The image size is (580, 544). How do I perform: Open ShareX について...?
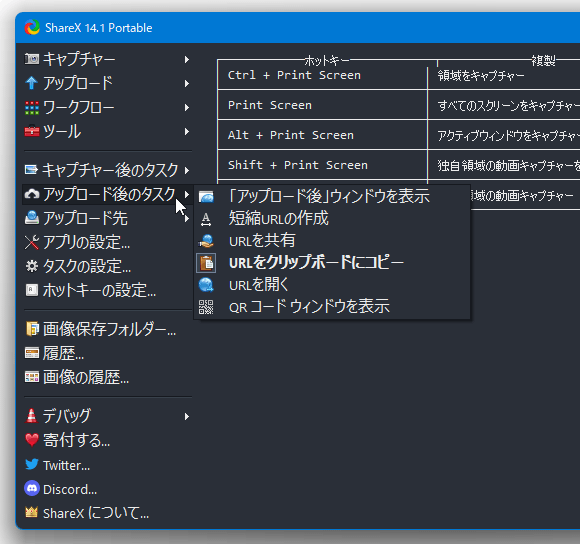coord(107,513)
